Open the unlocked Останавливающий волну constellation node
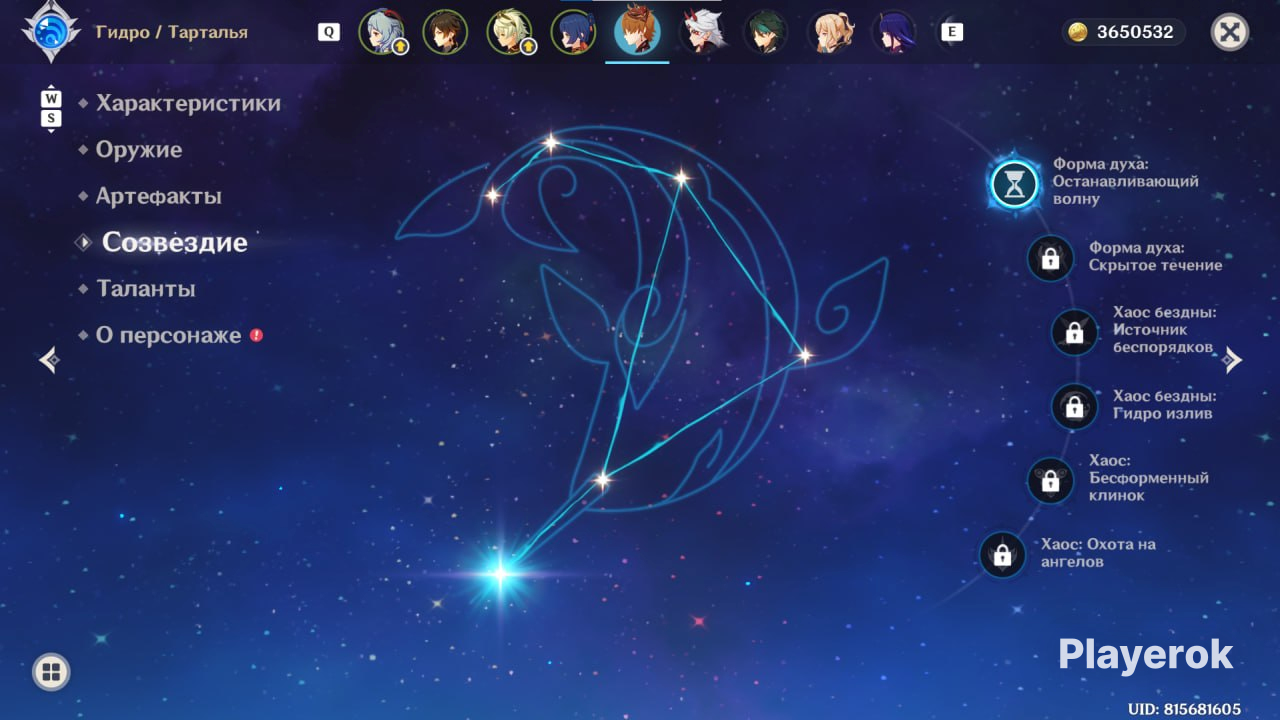Screen dimensions: 1280x720 [x=1015, y=184]
